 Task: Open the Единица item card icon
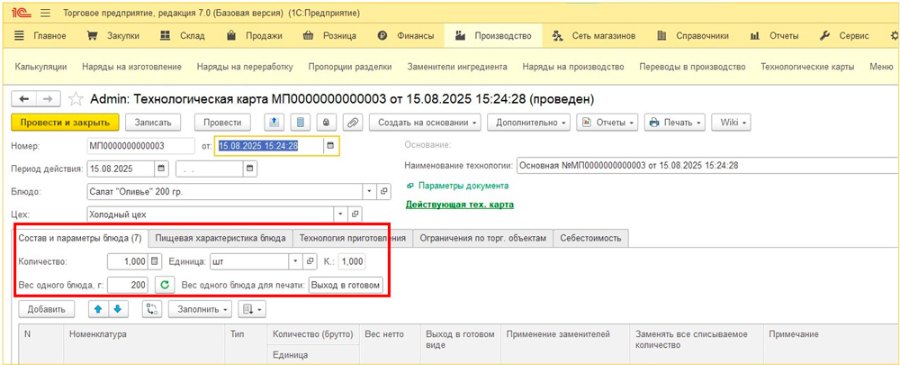[310, 261]
